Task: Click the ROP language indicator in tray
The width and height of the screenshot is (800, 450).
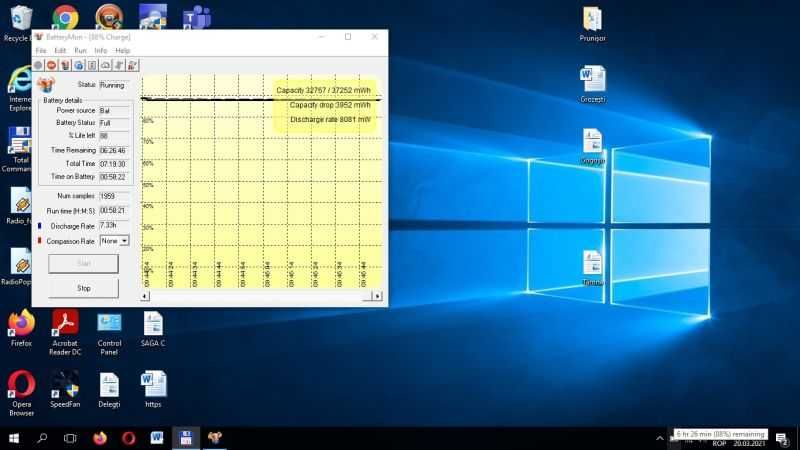Action: (719, 443)
